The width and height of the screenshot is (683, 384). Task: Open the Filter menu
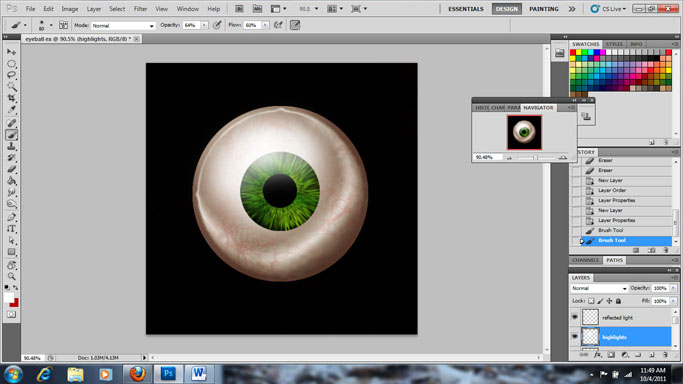(140, 9)
